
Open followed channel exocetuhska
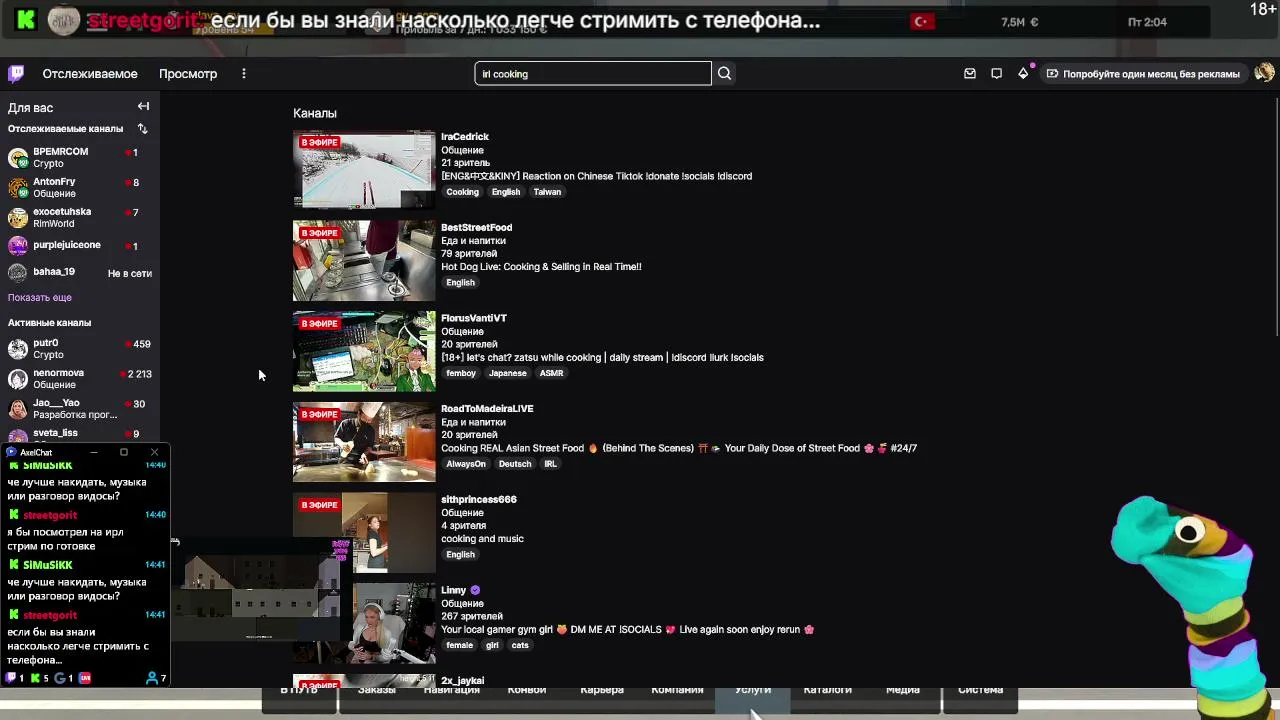pos(80,217)
